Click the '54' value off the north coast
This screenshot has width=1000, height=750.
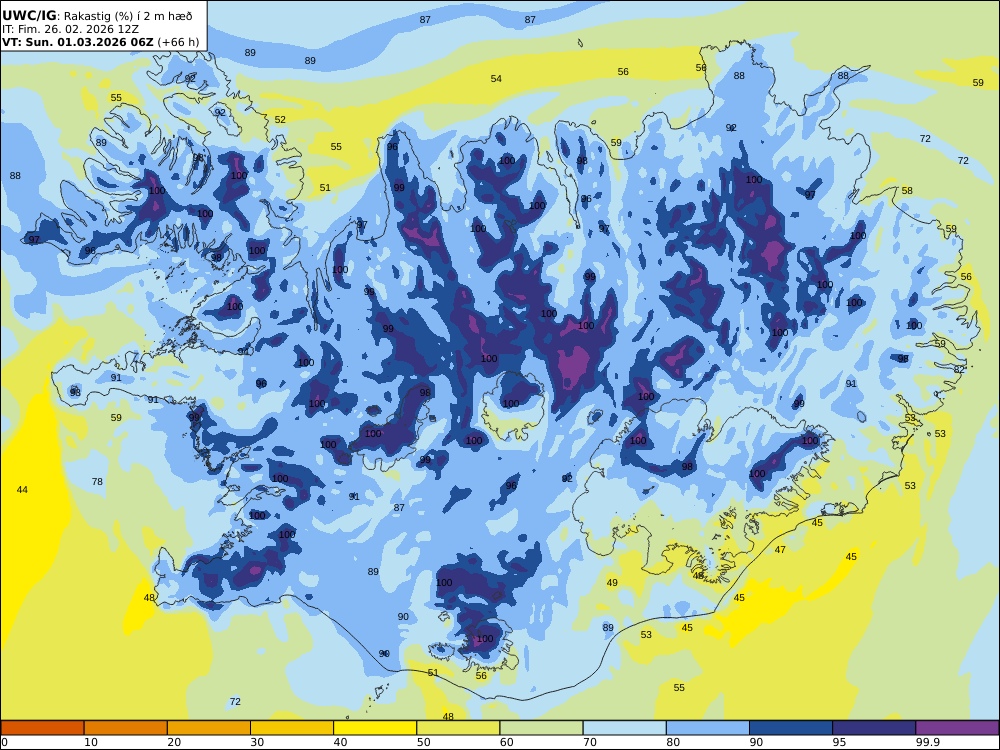(x=496, y=79)
